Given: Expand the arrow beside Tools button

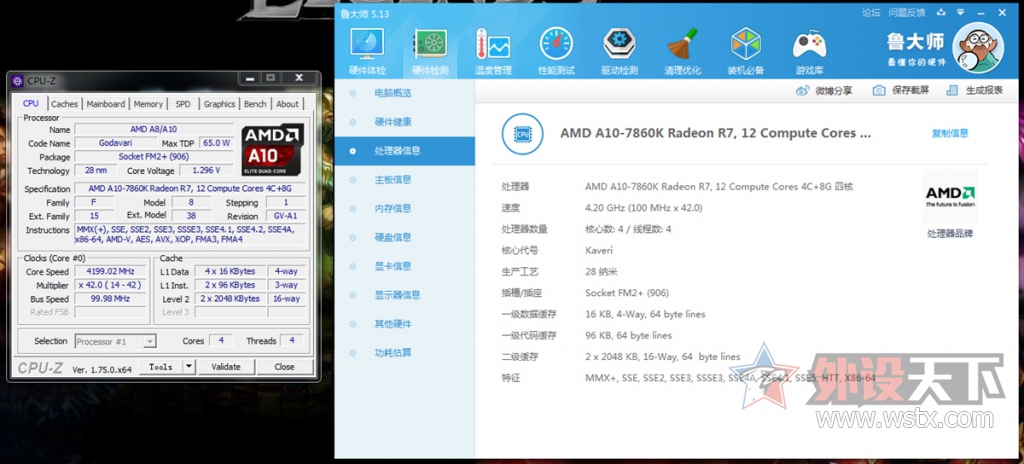Looking at the screenshot, I should [189, 367].
